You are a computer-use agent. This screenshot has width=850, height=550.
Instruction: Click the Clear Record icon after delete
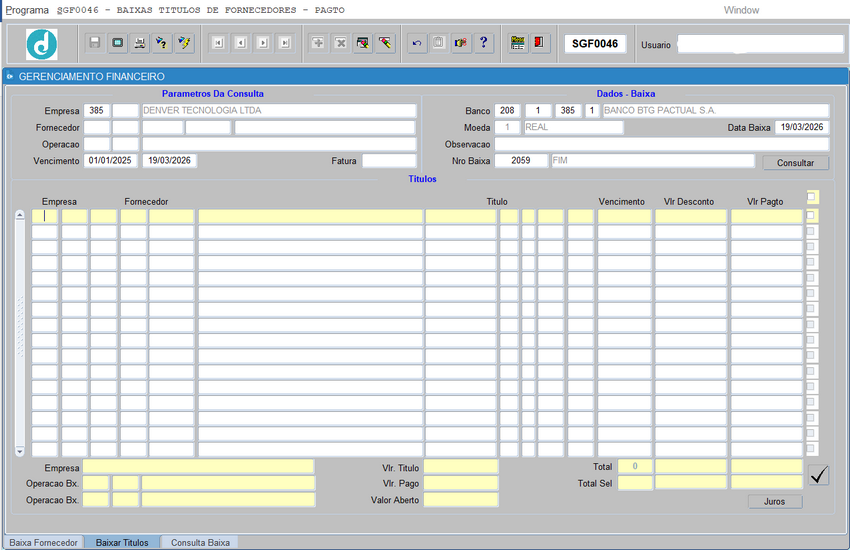pos(363,43)
